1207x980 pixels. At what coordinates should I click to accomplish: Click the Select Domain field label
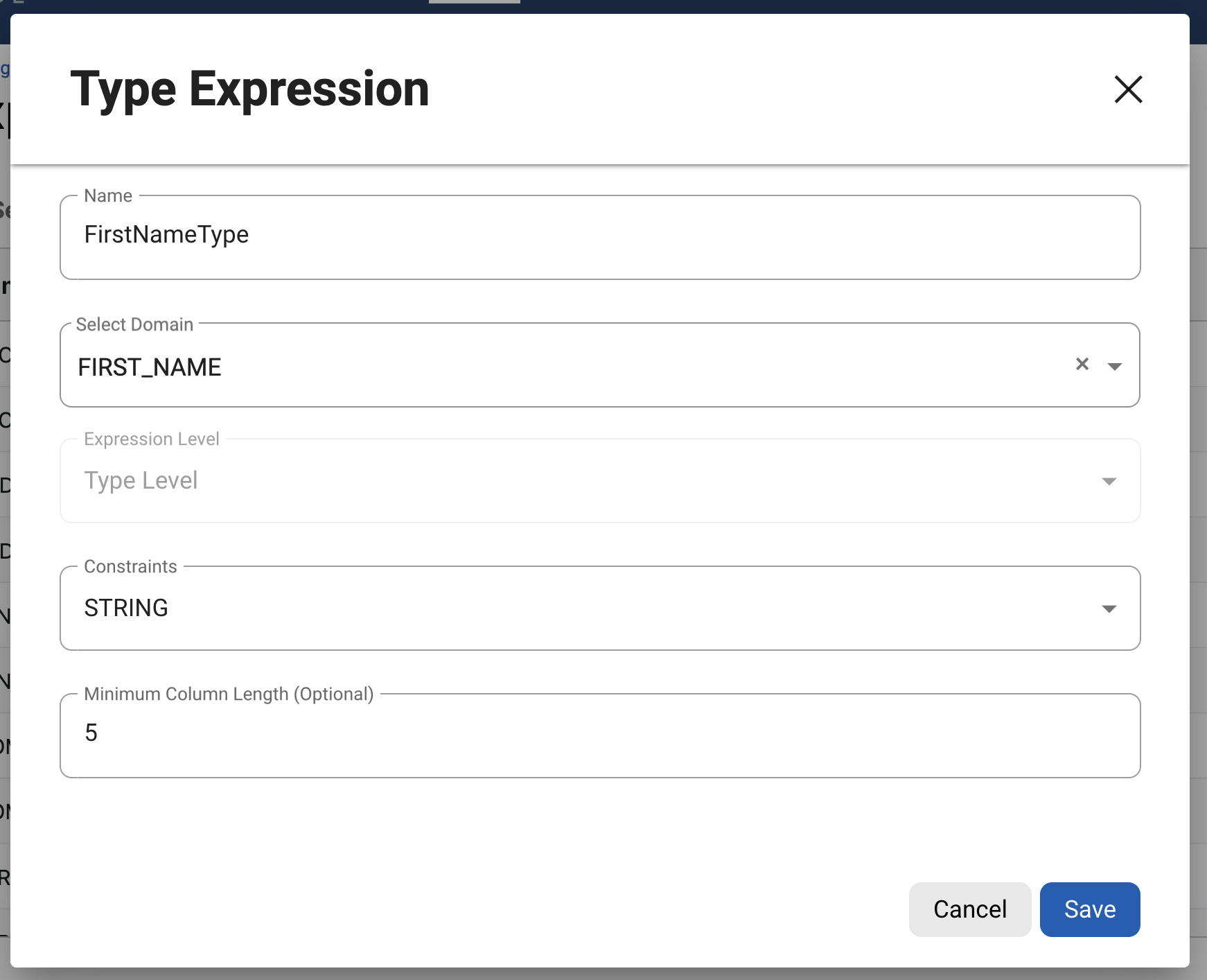tap(134, 324)
